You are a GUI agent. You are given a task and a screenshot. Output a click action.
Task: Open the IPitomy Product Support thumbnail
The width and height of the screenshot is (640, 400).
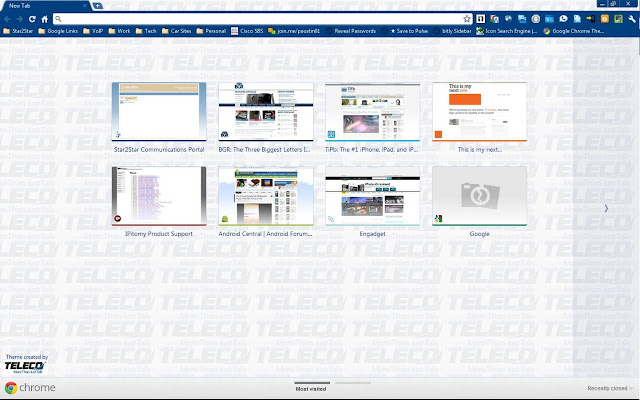[159, 196]
